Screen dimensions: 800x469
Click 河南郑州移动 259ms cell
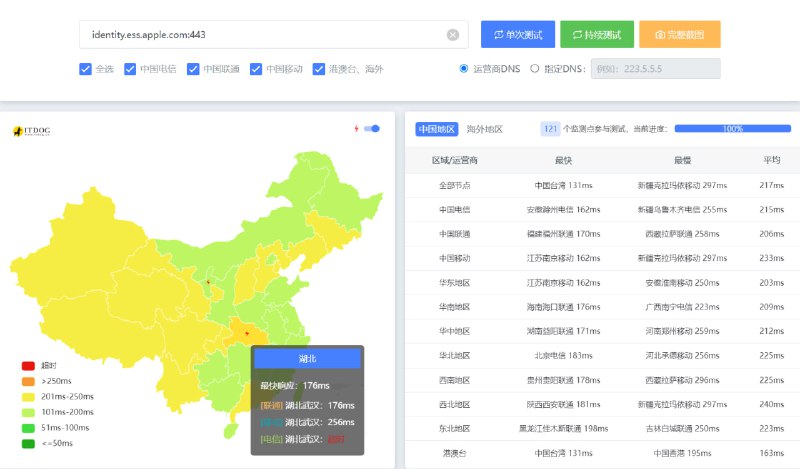pyautogui.click(x=682, y=331)
